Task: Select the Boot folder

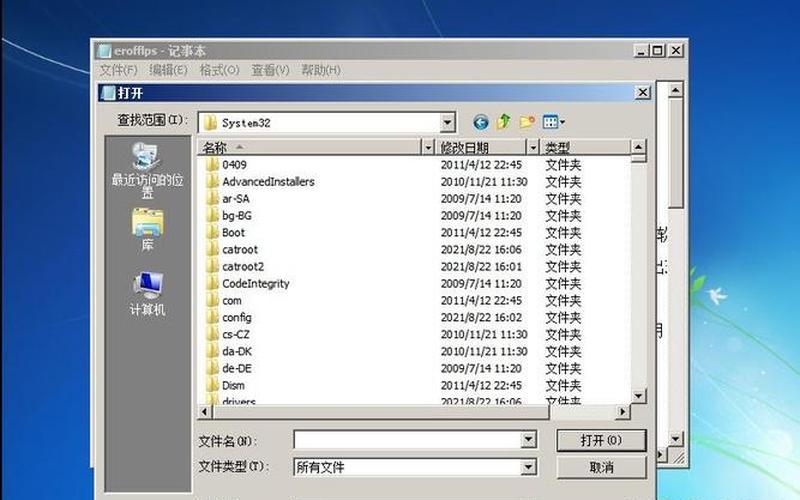Action: pos(226,233)
